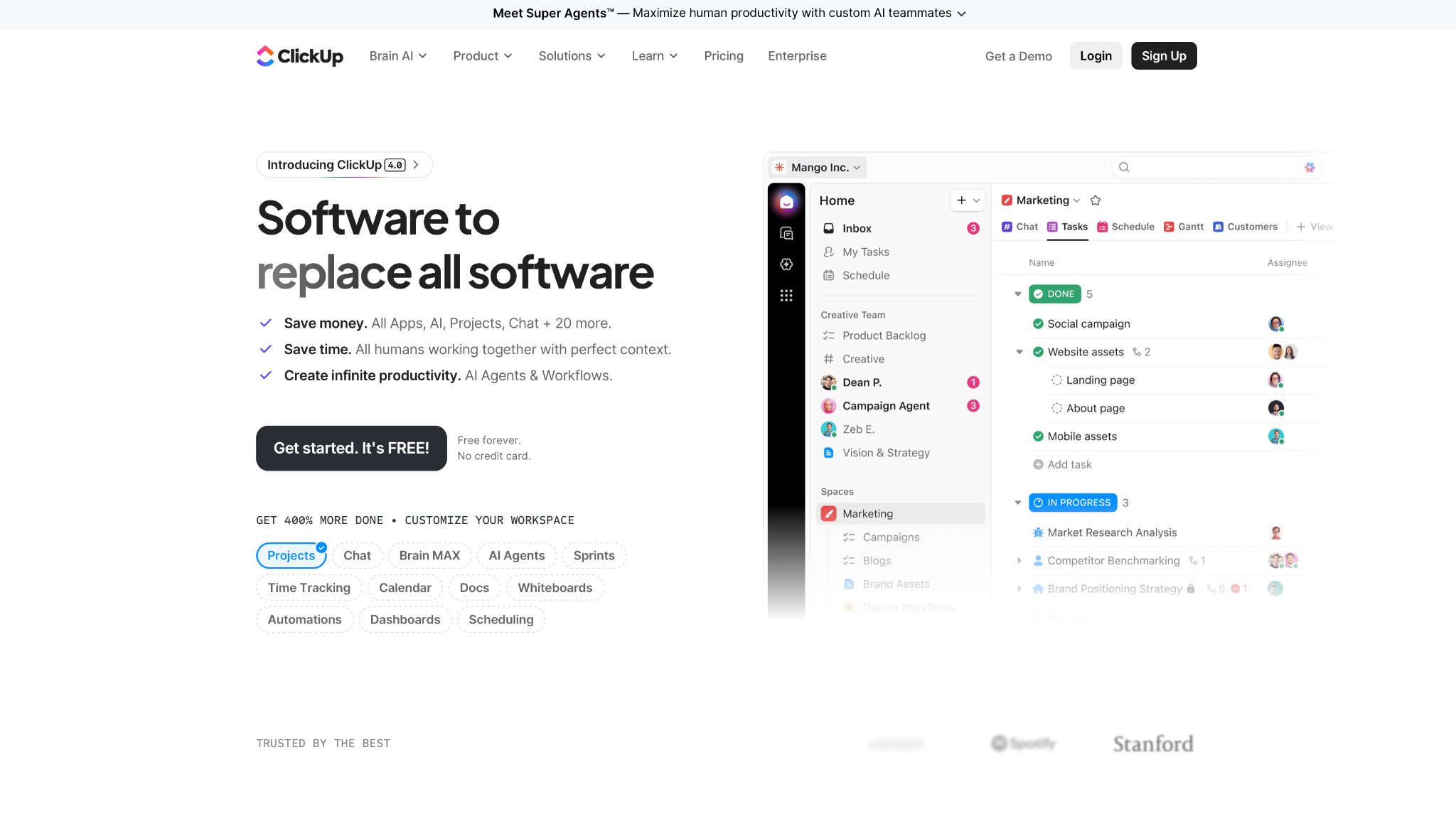Add a new view with + View
Screen dimensions: 1456x831
1315,227
